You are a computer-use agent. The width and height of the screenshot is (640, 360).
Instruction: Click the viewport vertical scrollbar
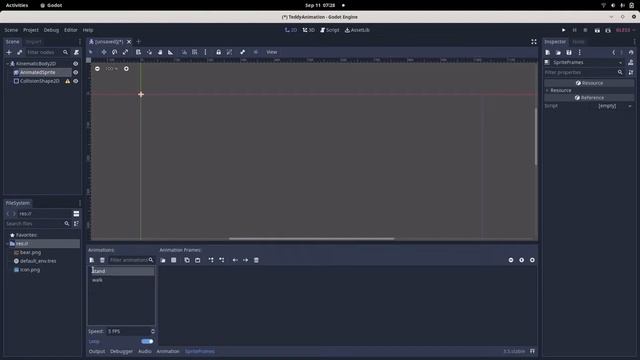tap(536, 137)
